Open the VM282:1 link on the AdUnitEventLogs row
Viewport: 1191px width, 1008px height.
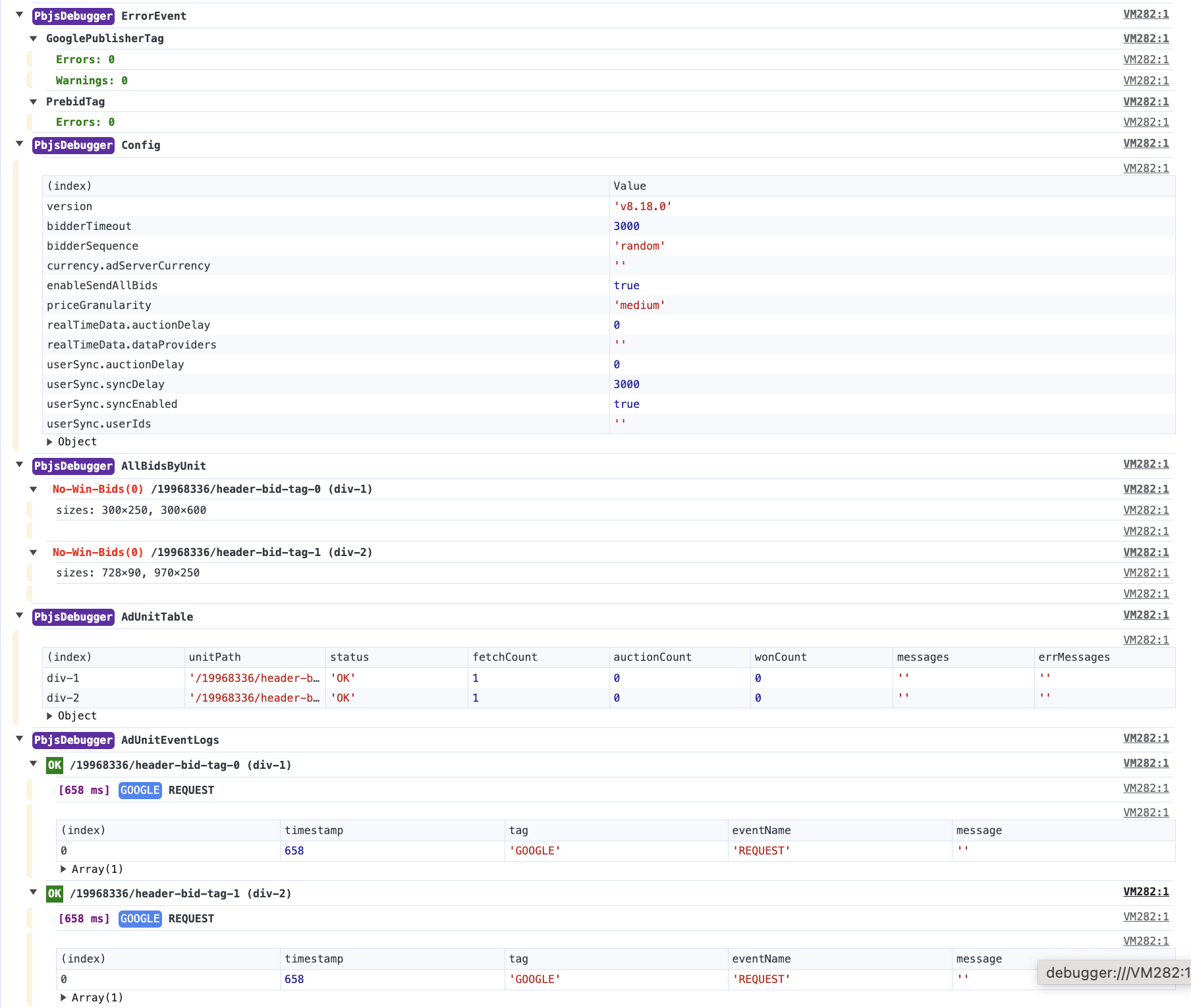tap(1146, 738)
